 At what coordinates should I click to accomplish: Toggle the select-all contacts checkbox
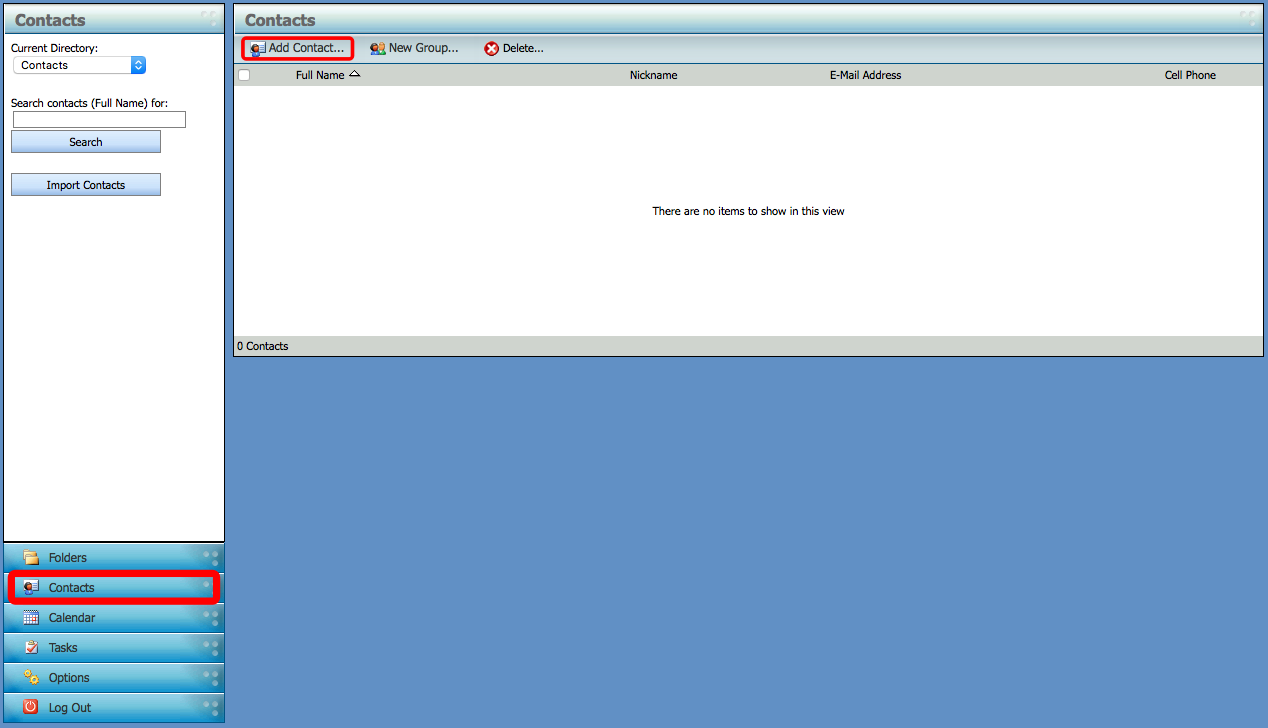point(244,75)
